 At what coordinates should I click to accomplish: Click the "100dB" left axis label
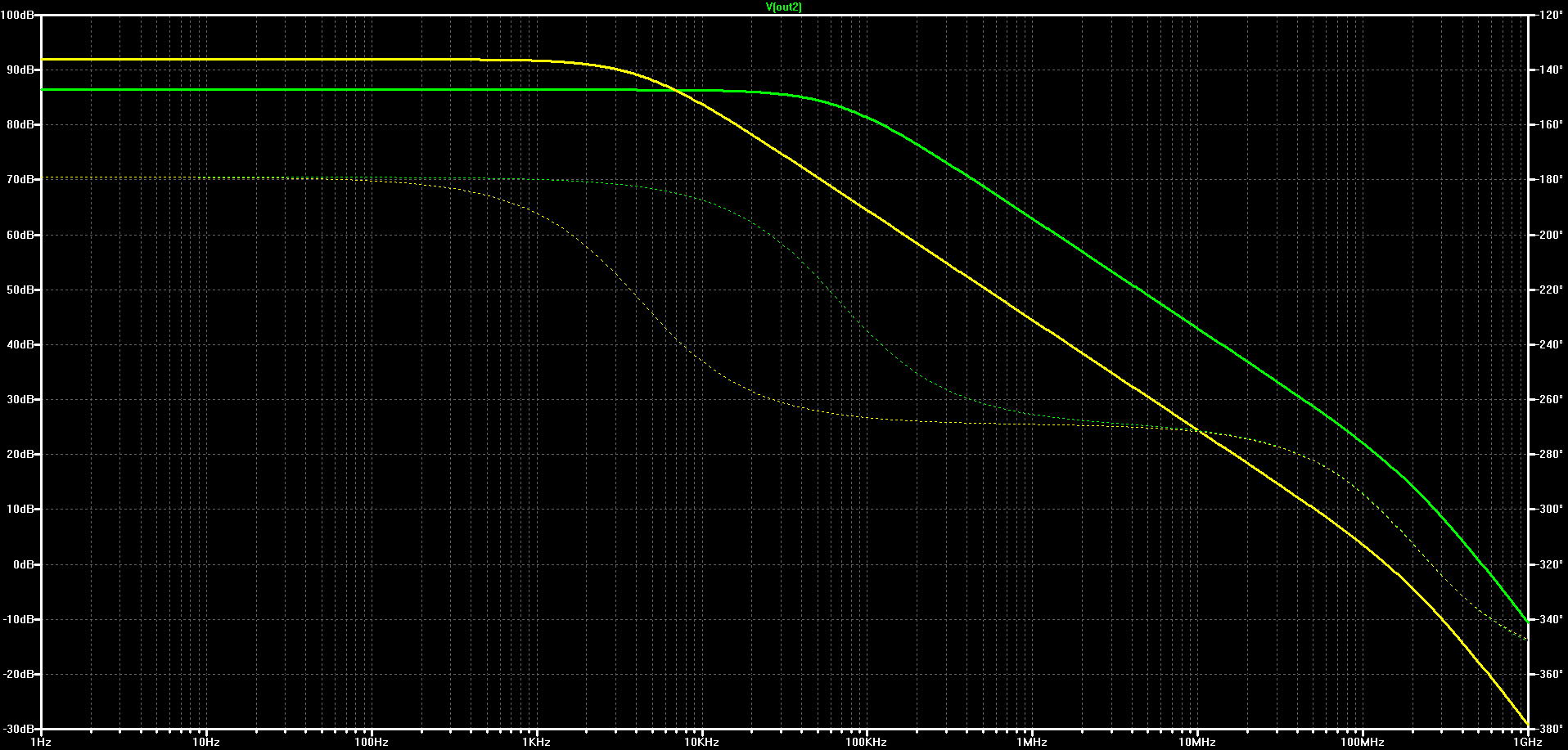click(x=16, y=15)
